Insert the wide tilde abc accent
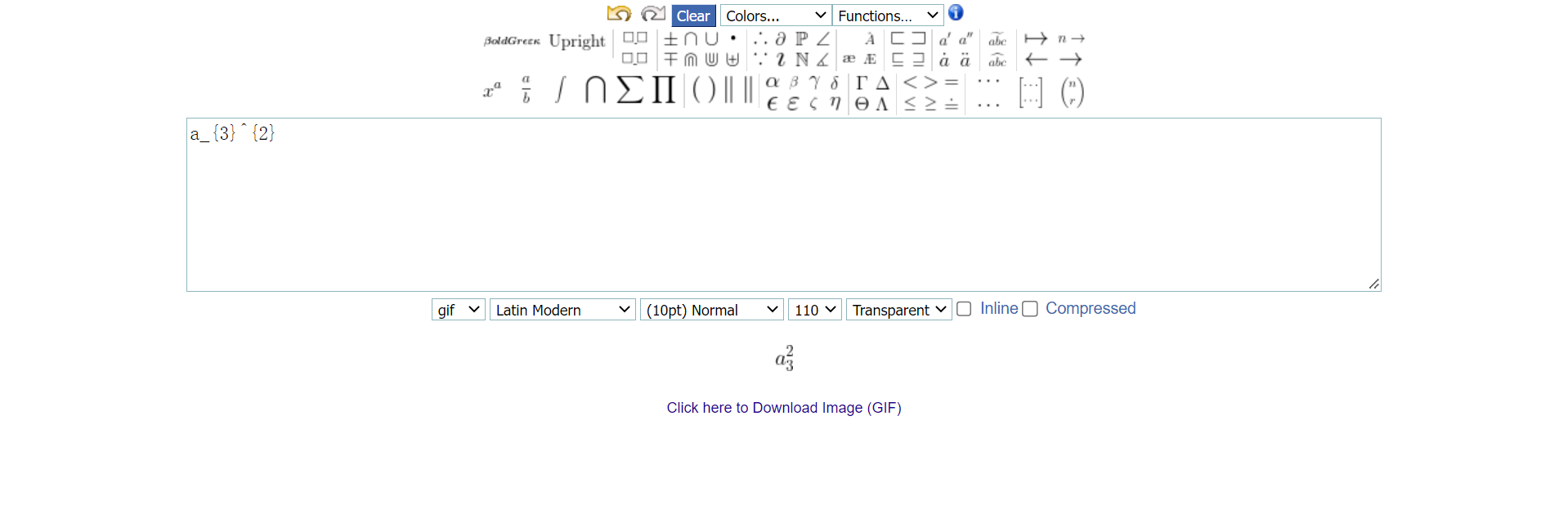1568x510 pixels. click(x=997, y=39)
